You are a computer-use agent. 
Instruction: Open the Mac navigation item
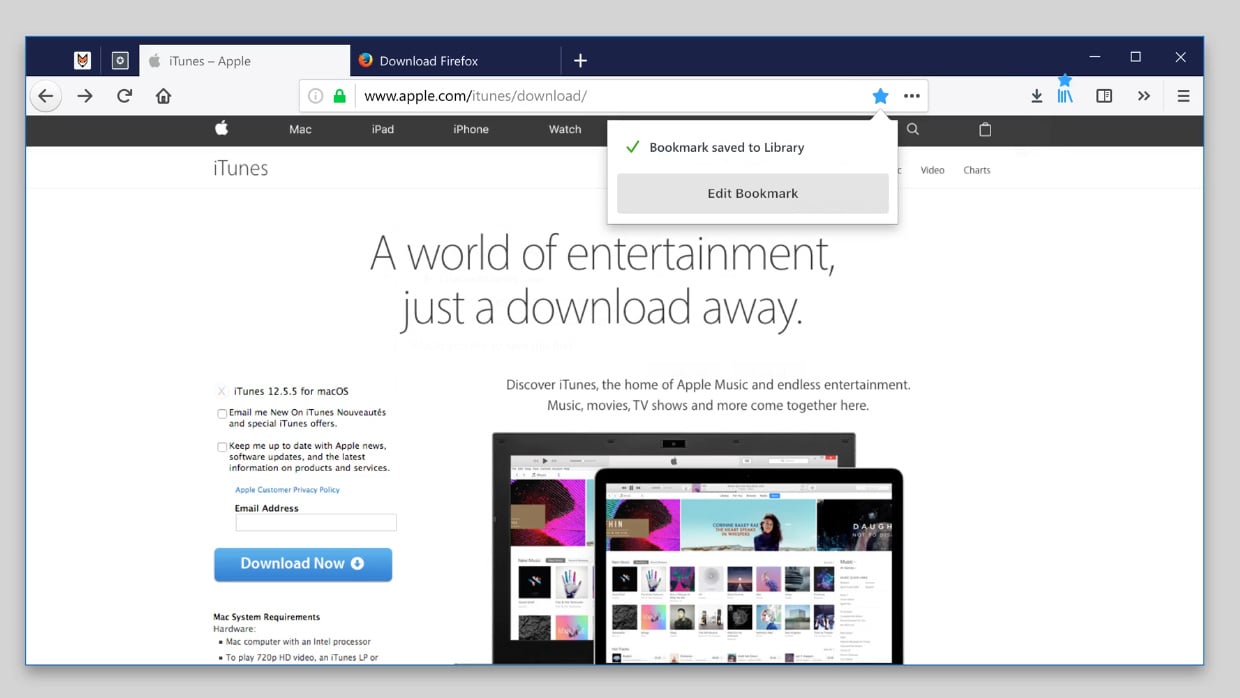(300, 129)
